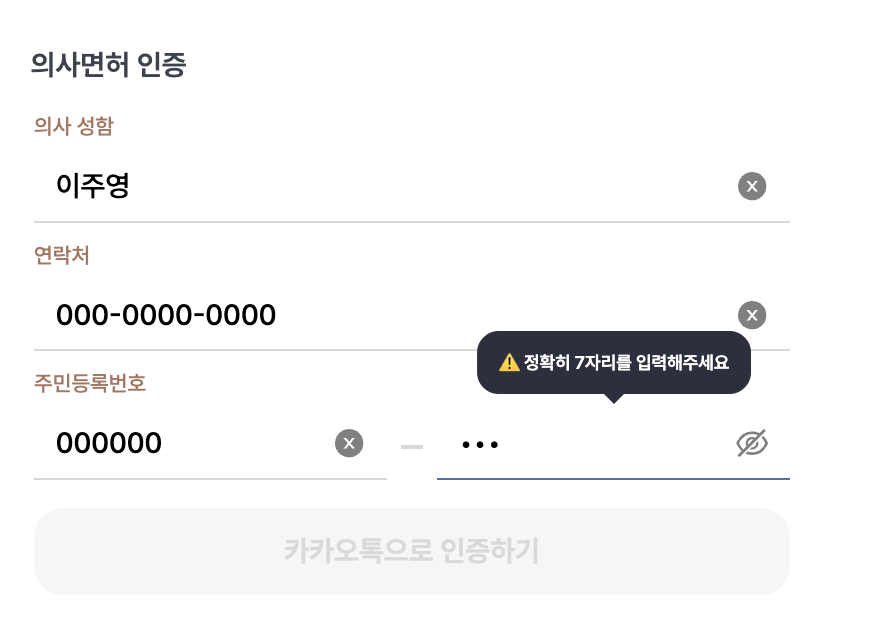Screen dimensions: 878x642
Task: Clear the 연락처 phone number field
Action: pyautogui.click(x=752, y=316)
